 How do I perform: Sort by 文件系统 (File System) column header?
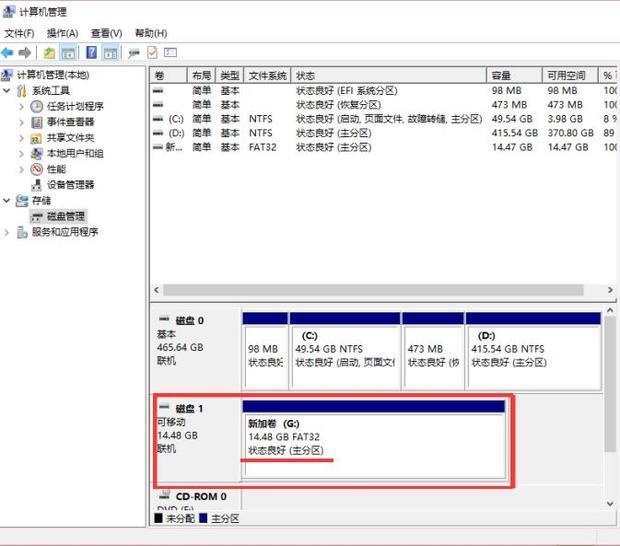(x=267, y=76)
